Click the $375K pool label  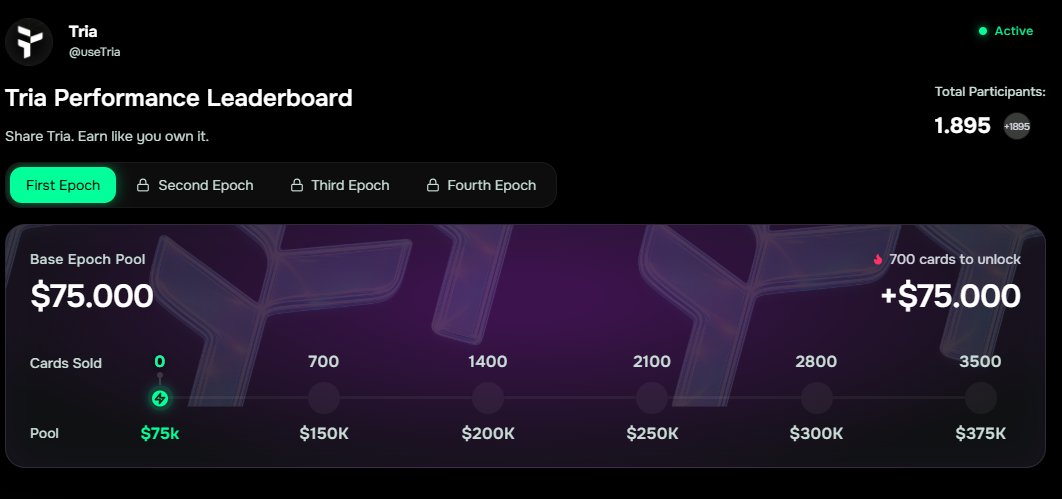click(x=980, y=433)
